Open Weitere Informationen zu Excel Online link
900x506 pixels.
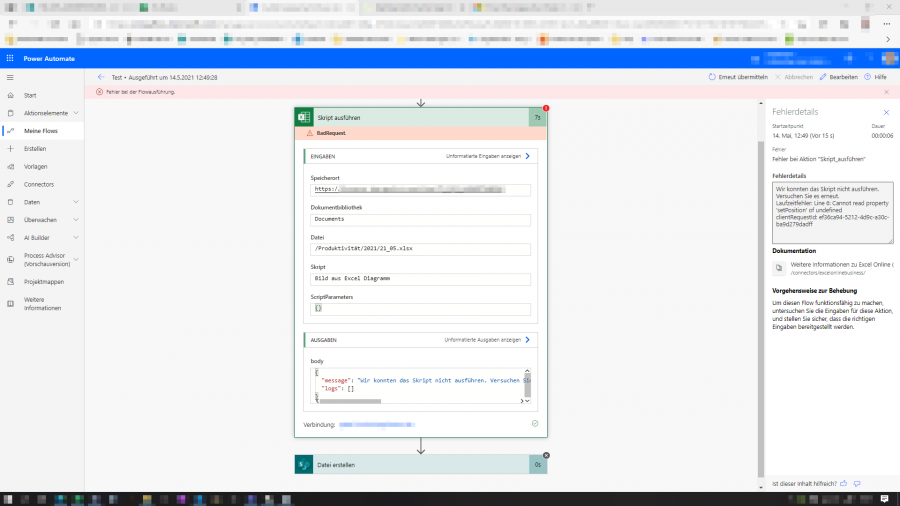tap(841, 264)
